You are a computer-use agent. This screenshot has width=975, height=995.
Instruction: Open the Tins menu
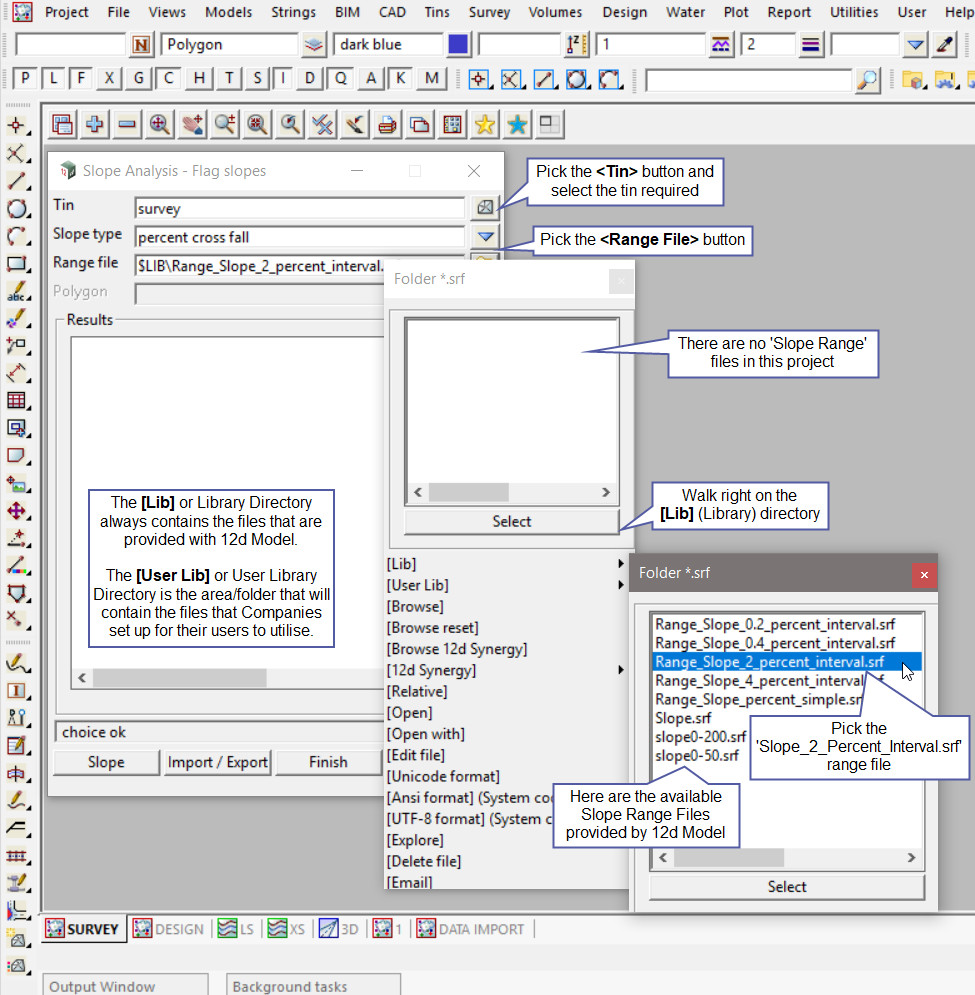click(436, 12)
